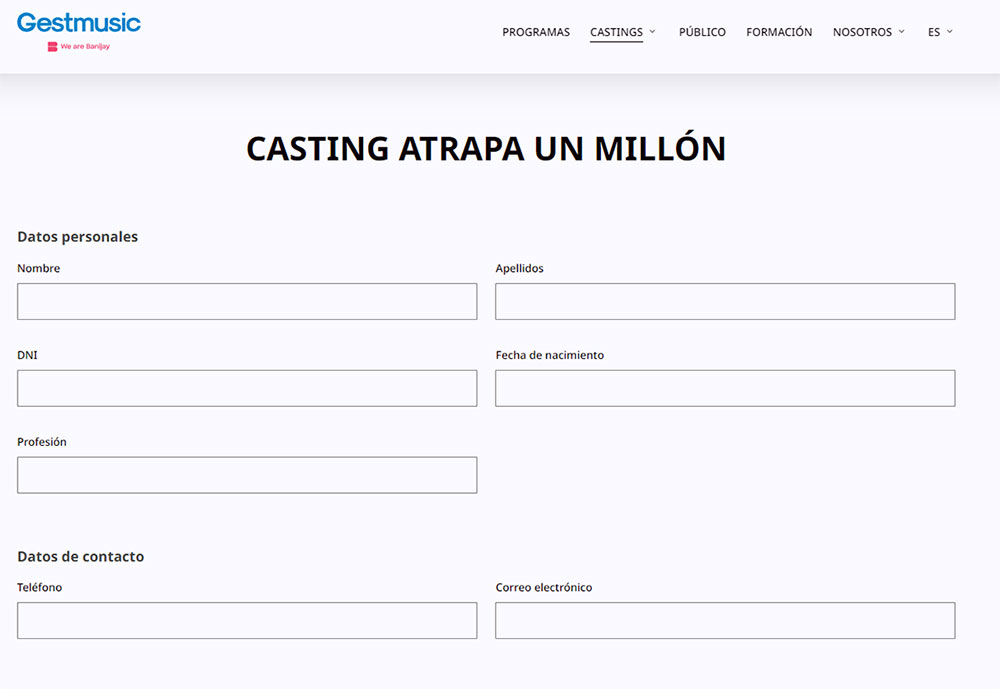This screenshot has height=689, width=1000.
Task: Click the CASTING ATRAPA UN MILLÓN heading
Action: click(x=486, y=149)
